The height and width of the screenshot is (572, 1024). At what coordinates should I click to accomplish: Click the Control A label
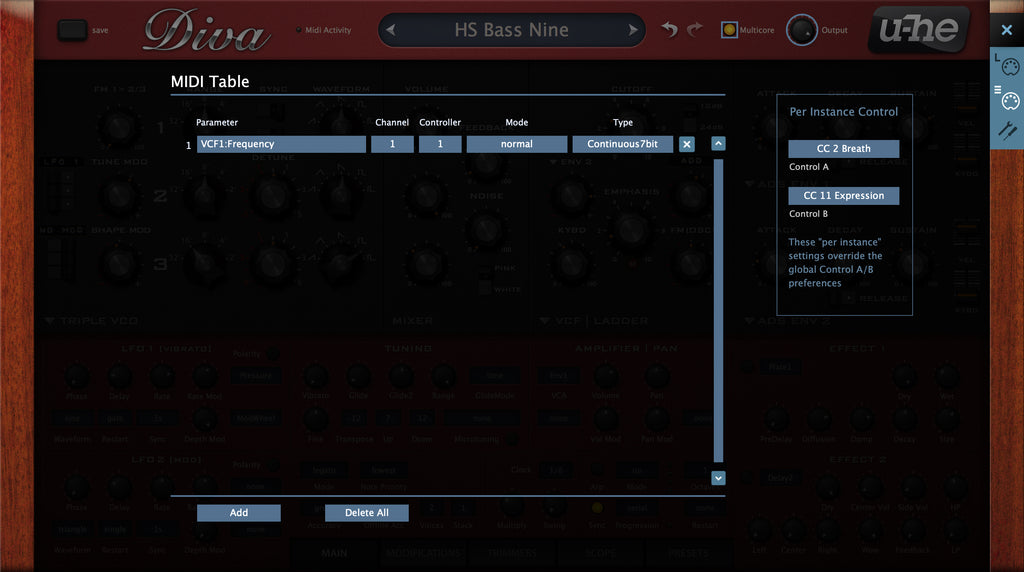point(808,167)
